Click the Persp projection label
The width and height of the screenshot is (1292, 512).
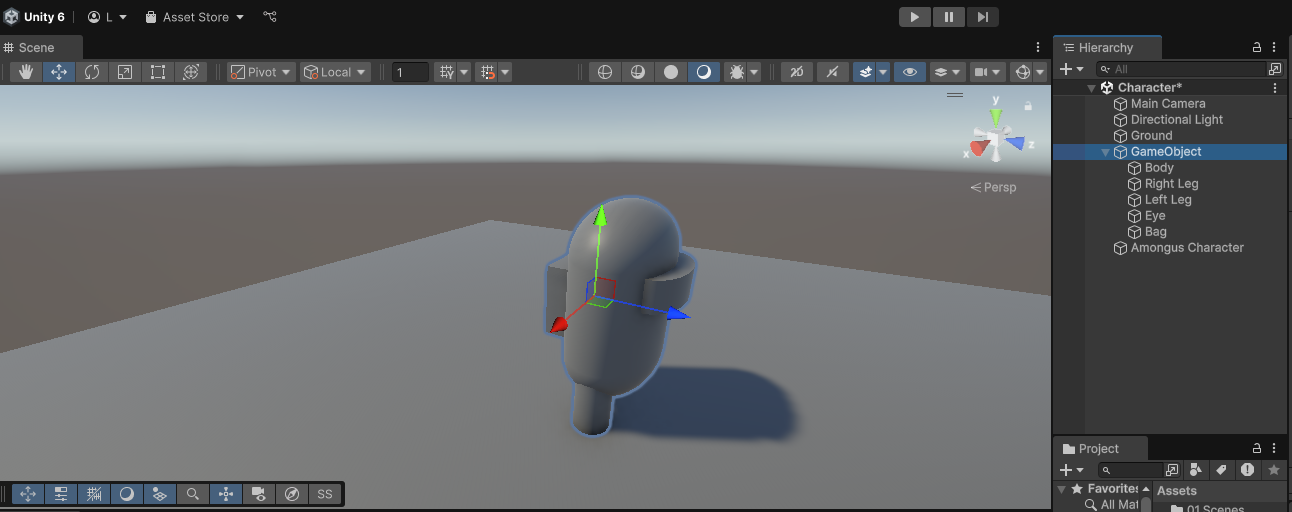tap(993, 187)
